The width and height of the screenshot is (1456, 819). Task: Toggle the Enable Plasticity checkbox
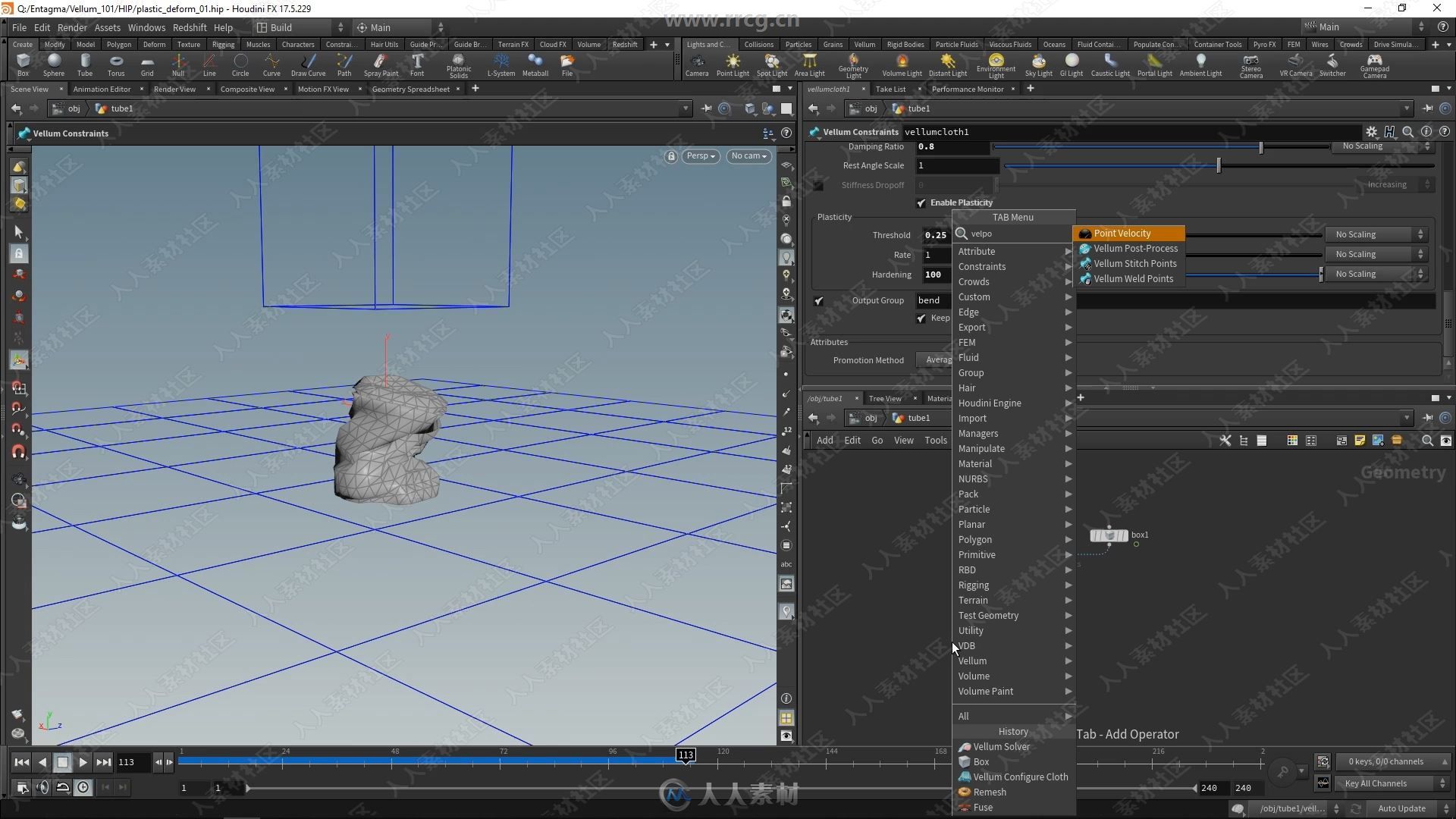click(x=921, y=203)
